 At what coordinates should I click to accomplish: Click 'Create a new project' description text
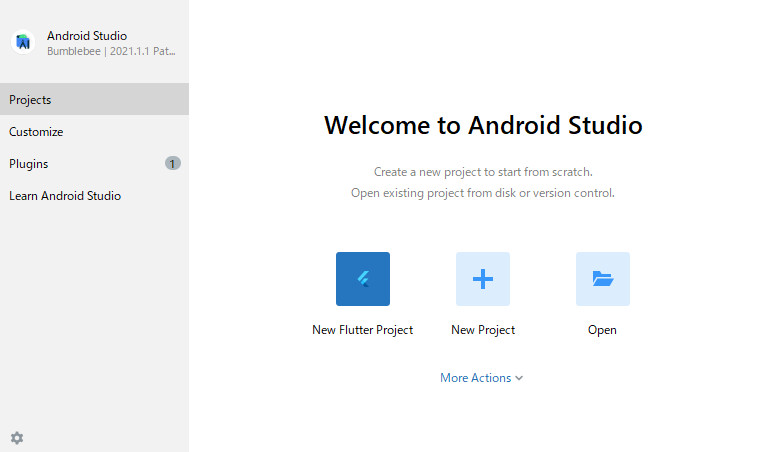(483, 172)
